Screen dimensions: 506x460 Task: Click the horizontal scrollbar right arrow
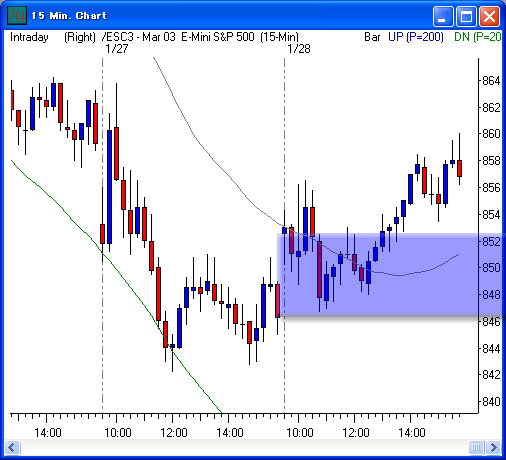[x=494, y=447]
